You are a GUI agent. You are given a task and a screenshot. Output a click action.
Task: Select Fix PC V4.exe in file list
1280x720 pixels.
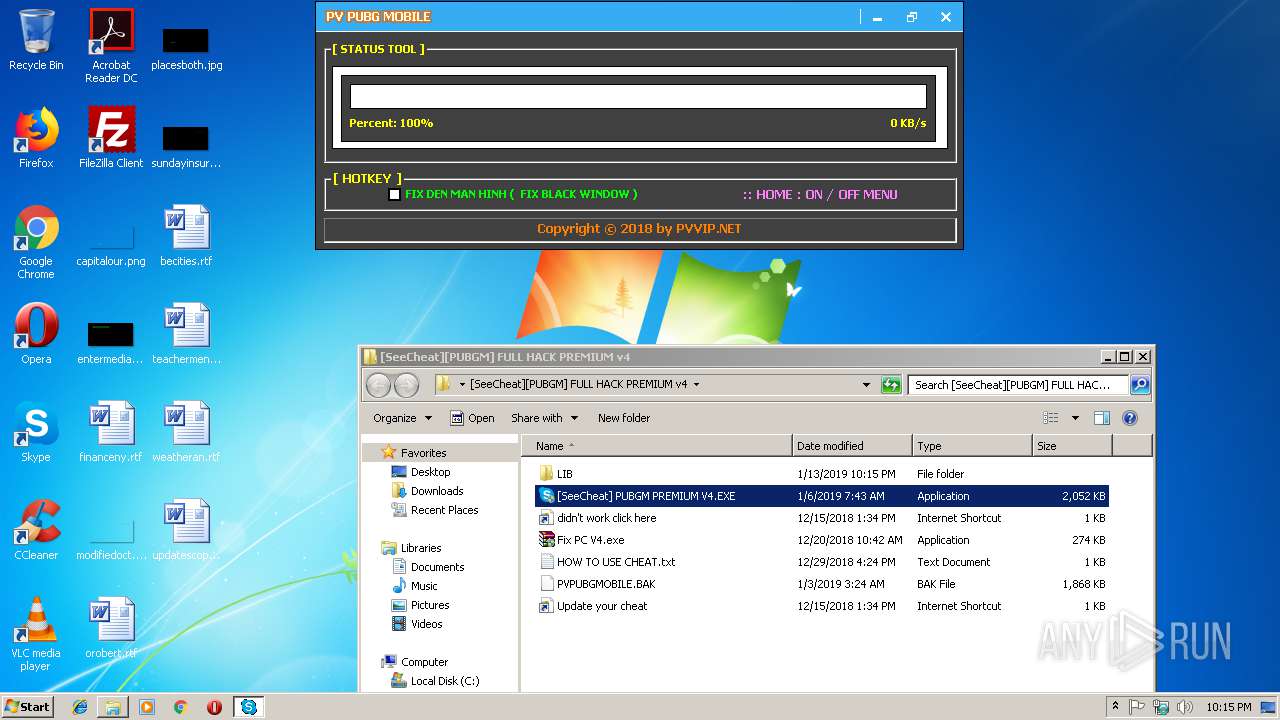click(x=822, y=540)
